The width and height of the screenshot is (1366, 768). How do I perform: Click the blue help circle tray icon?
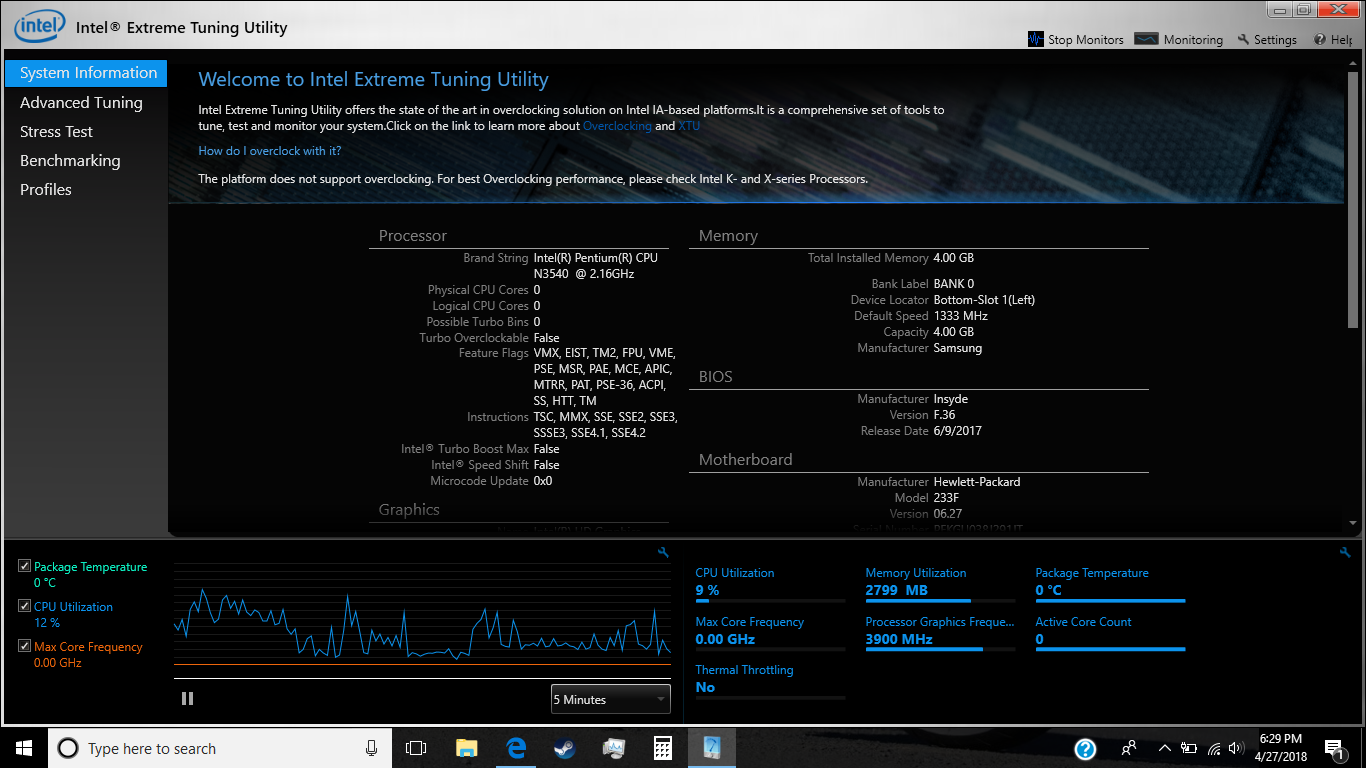click(x=1086, y=748)
